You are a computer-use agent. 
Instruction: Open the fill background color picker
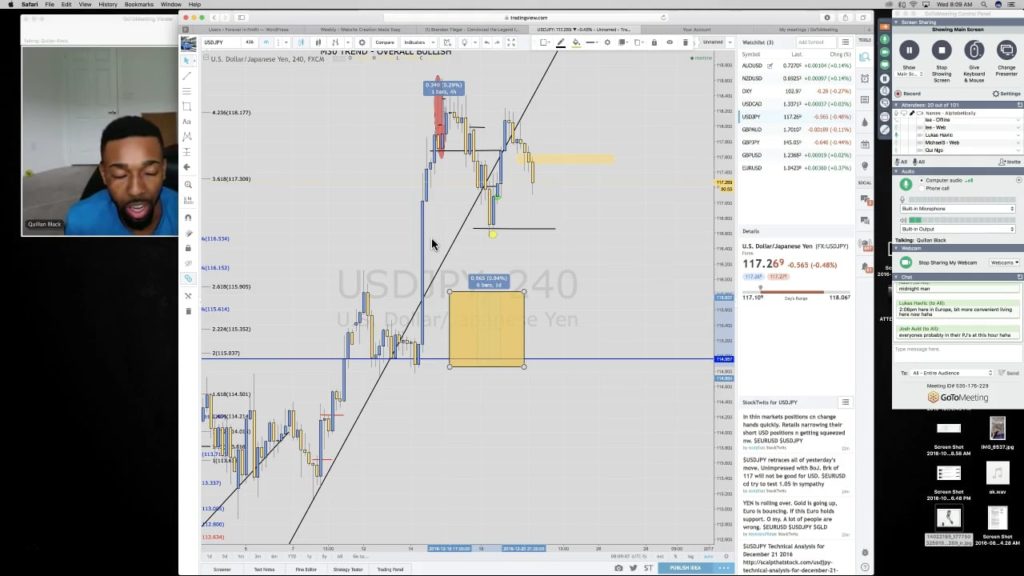(576, 42)
